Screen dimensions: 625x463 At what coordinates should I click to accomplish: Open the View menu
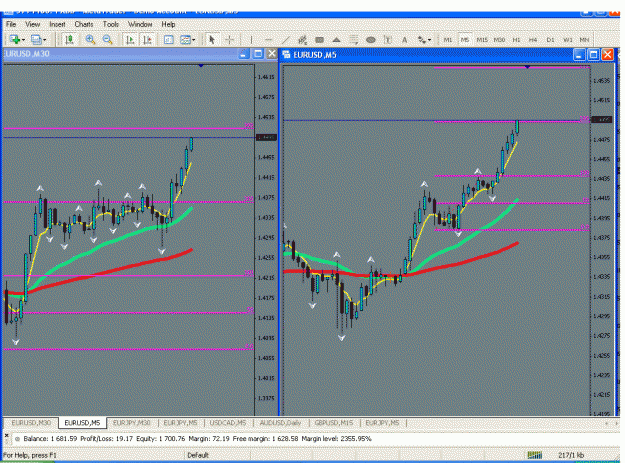pos(33,24)
